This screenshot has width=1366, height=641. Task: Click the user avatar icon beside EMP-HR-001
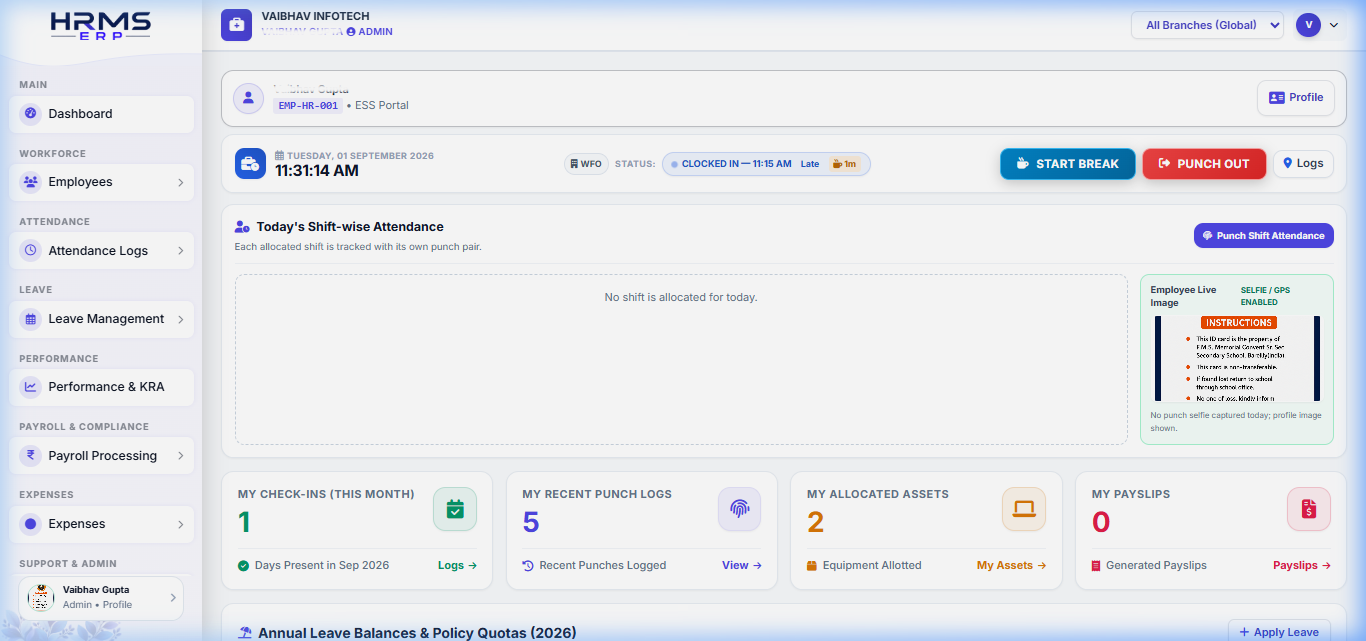(x=248, y=98)
